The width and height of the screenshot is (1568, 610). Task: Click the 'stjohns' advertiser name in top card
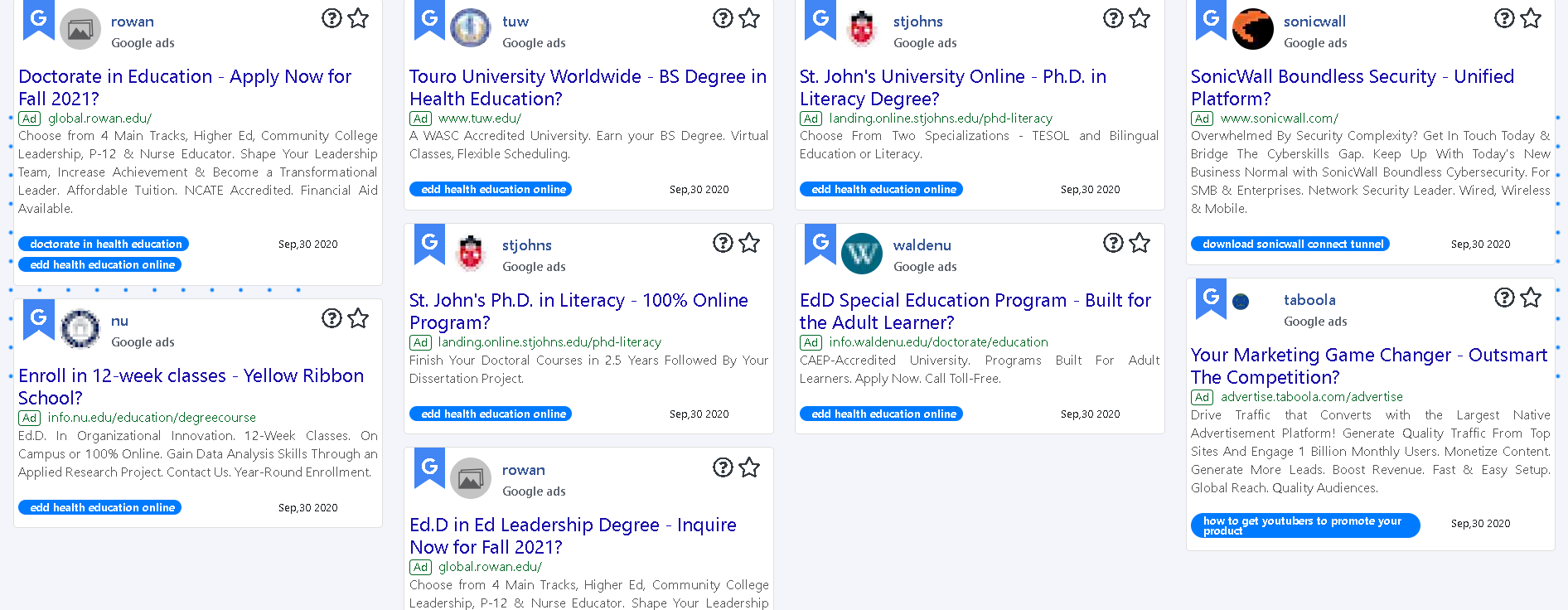pyautogui.click(x=917, y=22)
